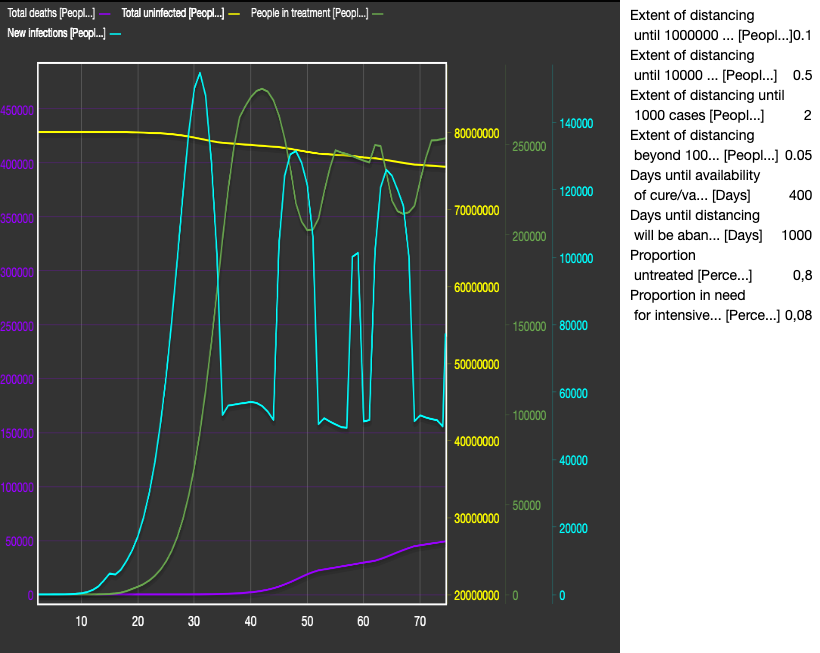
Task: Click the 250000 purple axis label
Action: pyautogui.click(x=17, y=326)
